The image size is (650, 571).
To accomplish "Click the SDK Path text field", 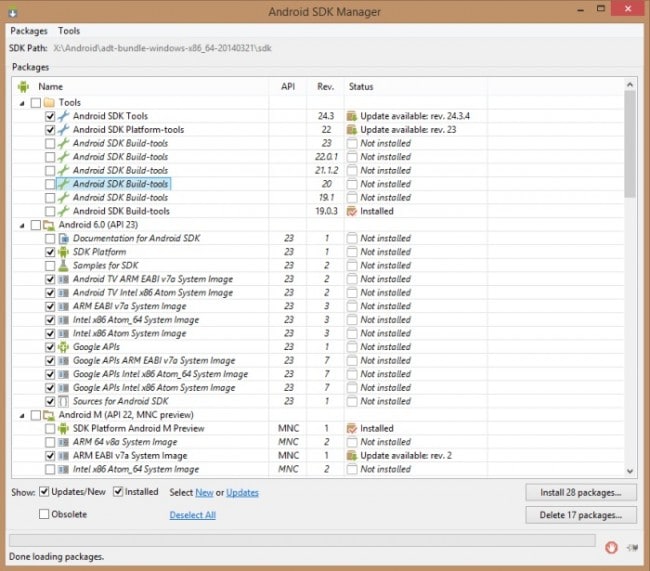I will tap(162, 48).
